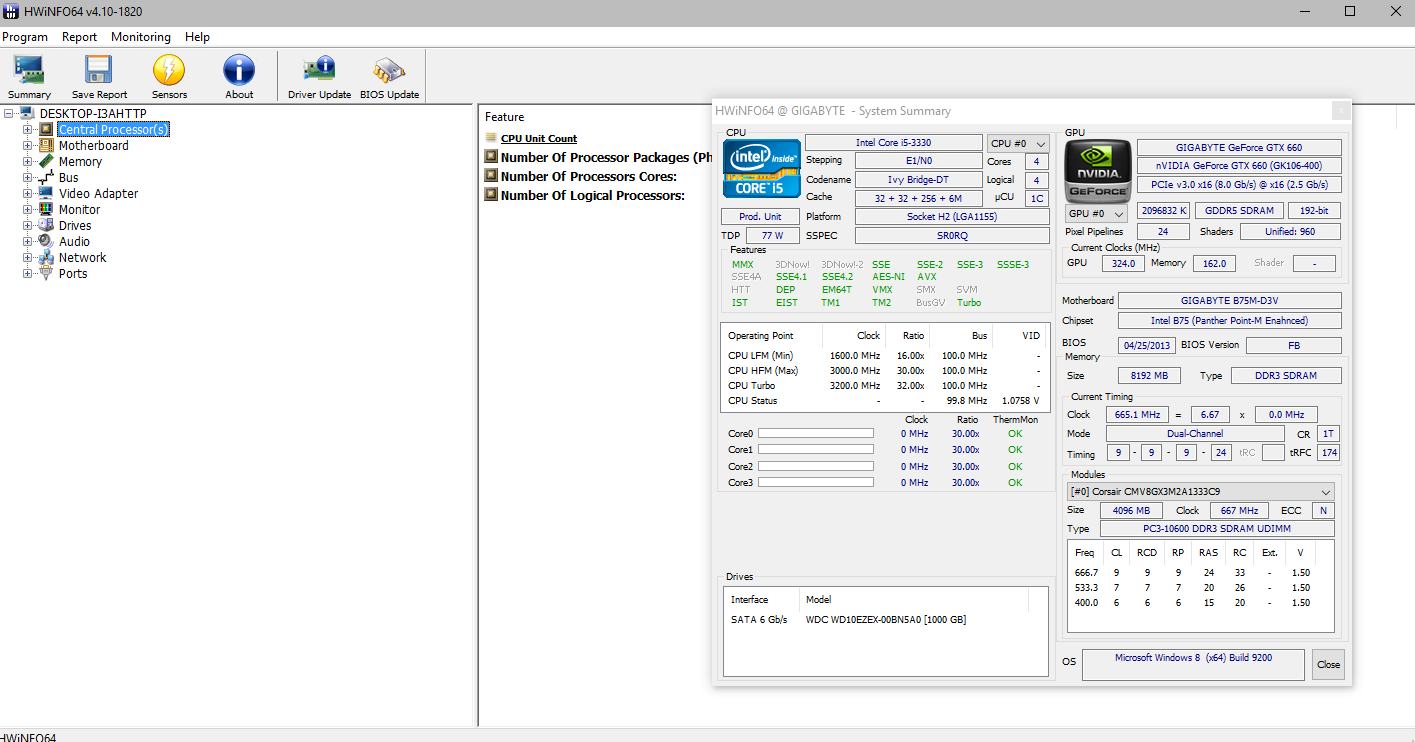
Task: Open the Sensors lightning icon
Action: [x=169, y=76]
